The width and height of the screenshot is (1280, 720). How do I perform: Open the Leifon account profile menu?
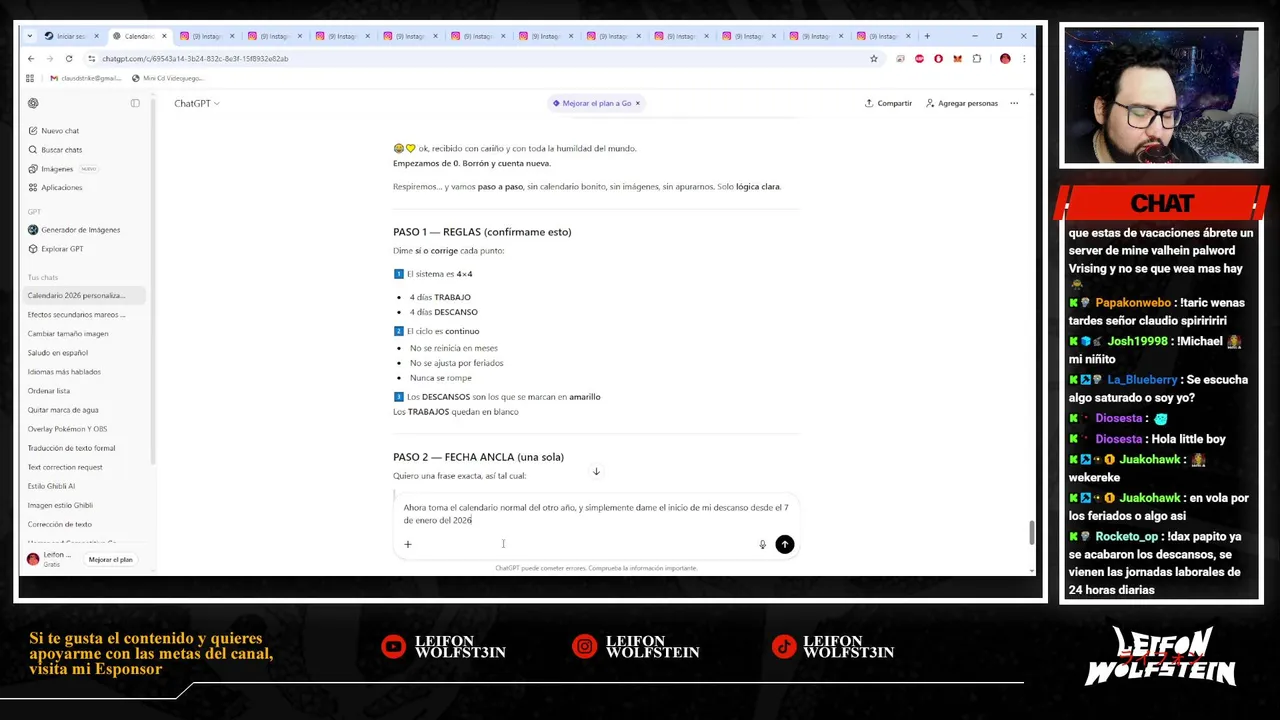tap(50, 559)
